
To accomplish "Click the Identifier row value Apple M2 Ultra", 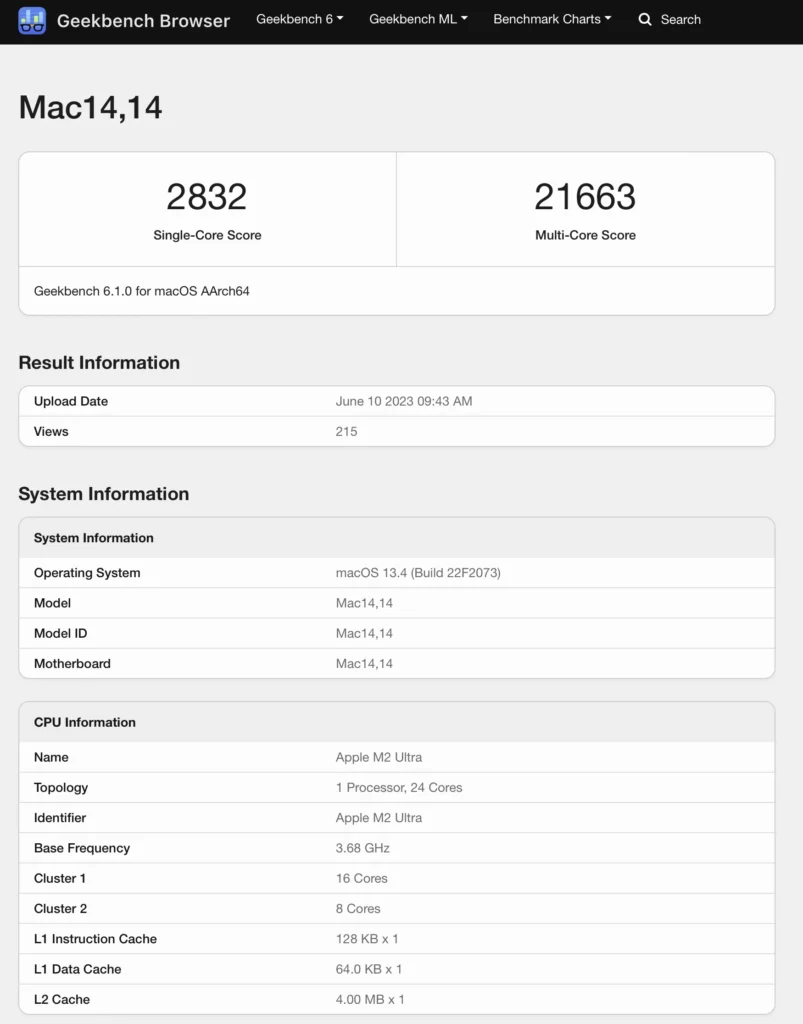I will (x=379, y=818).
